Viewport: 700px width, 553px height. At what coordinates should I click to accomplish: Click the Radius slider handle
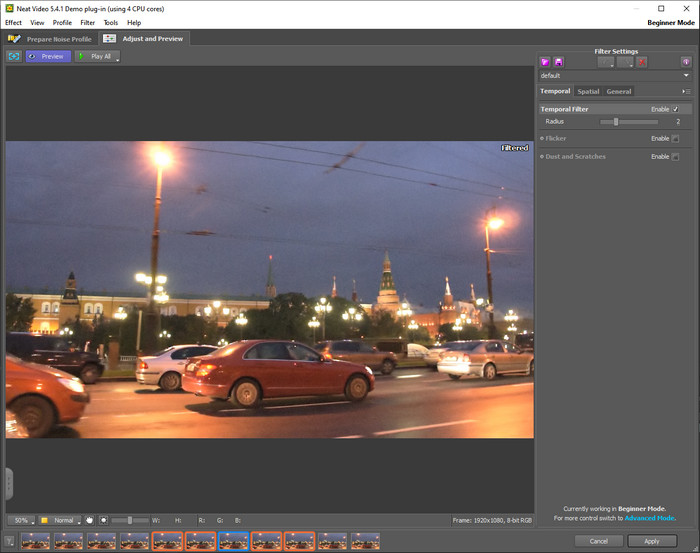616,121
